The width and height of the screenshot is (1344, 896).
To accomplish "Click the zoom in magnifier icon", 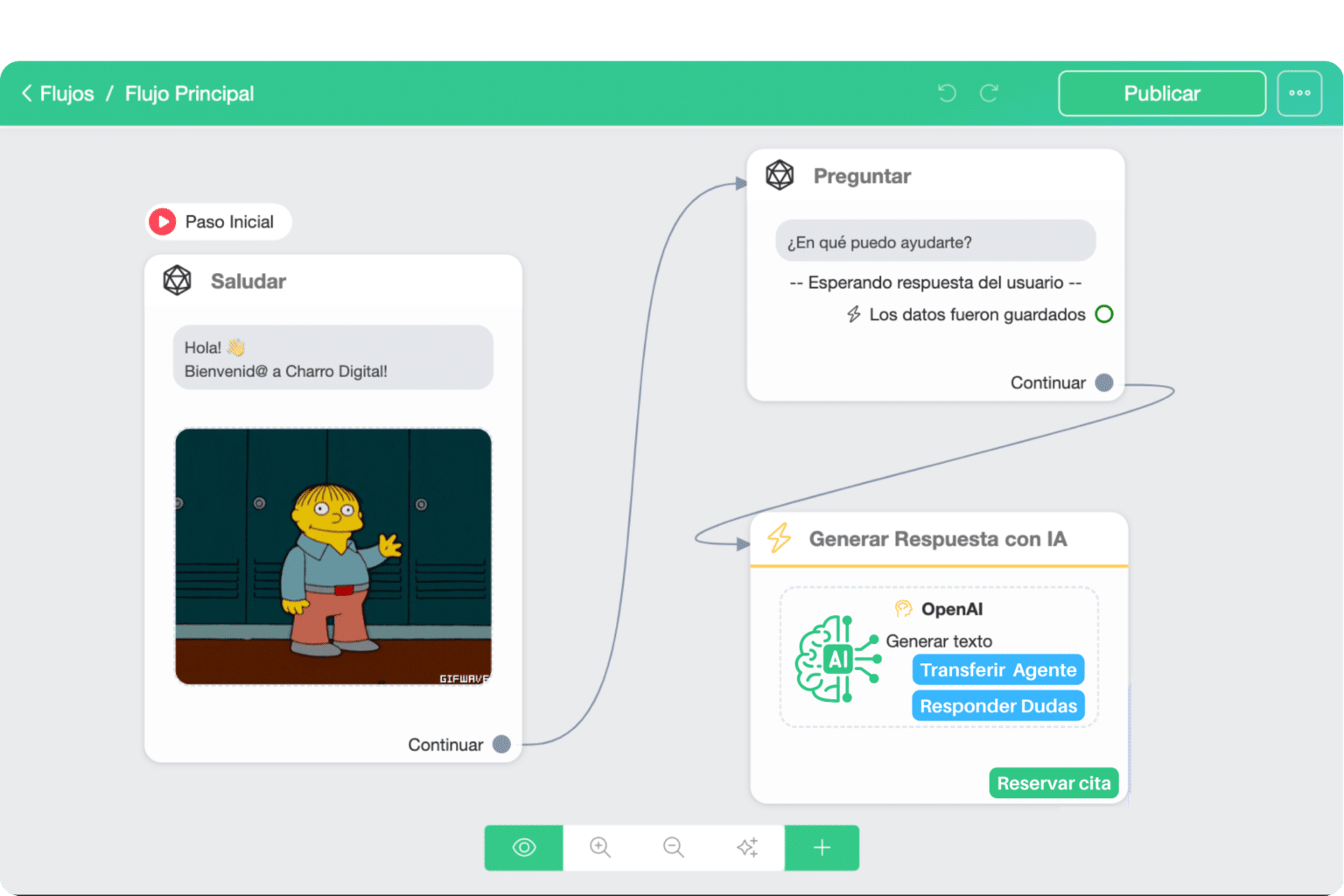I will (600, 847).
